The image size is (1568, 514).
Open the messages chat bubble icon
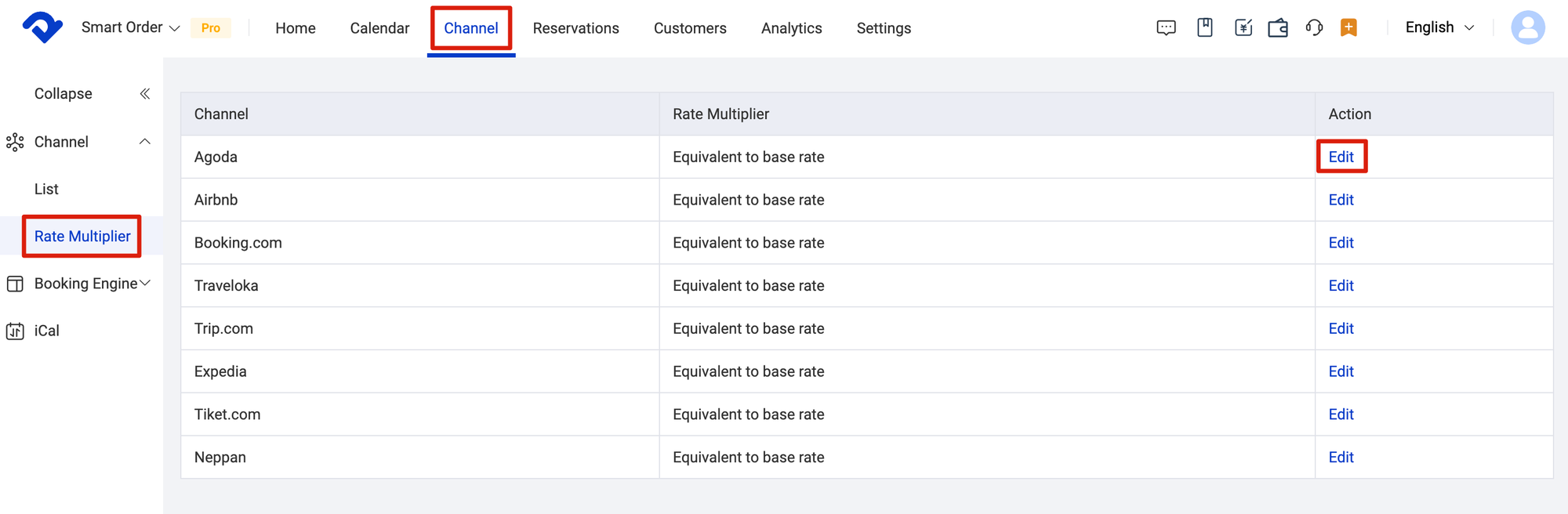coord(1166,28)
